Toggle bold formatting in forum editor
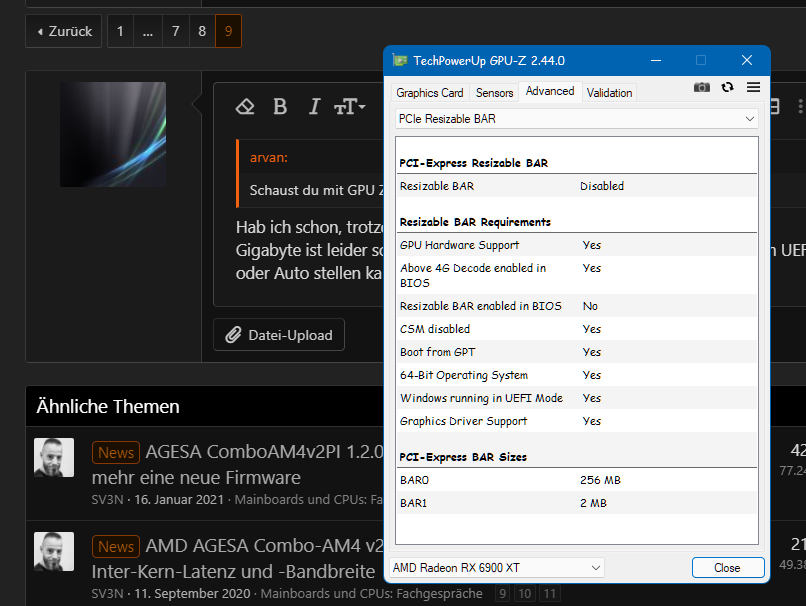Image resolution: width=806 pixels, height=606 pixels. coord(280,107)
